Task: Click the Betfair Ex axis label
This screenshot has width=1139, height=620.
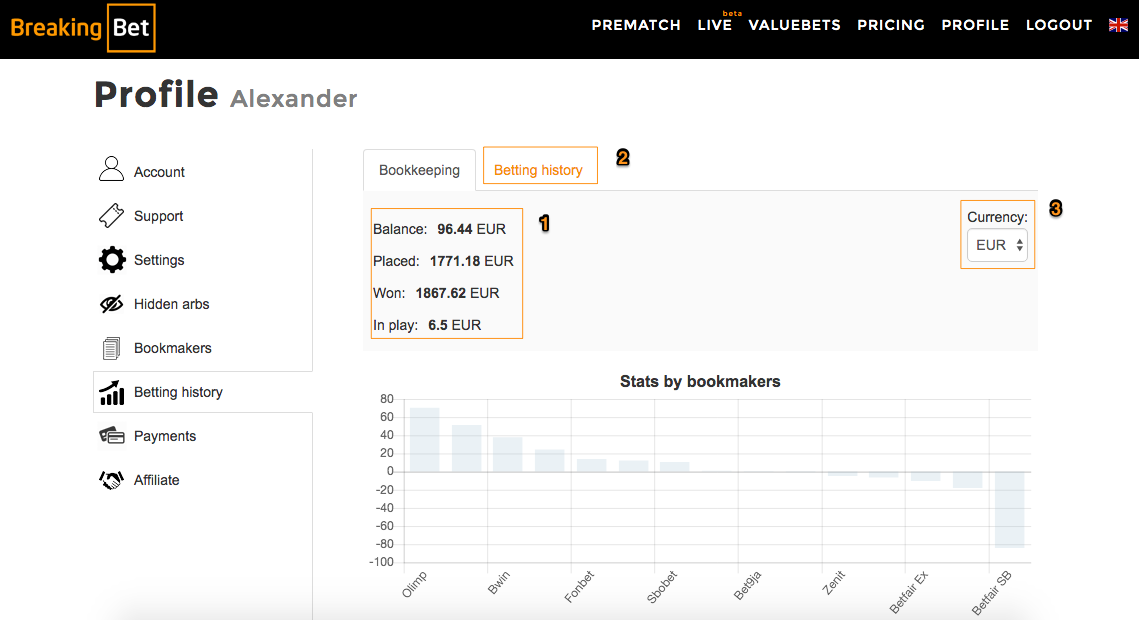Action: point(909,592)
